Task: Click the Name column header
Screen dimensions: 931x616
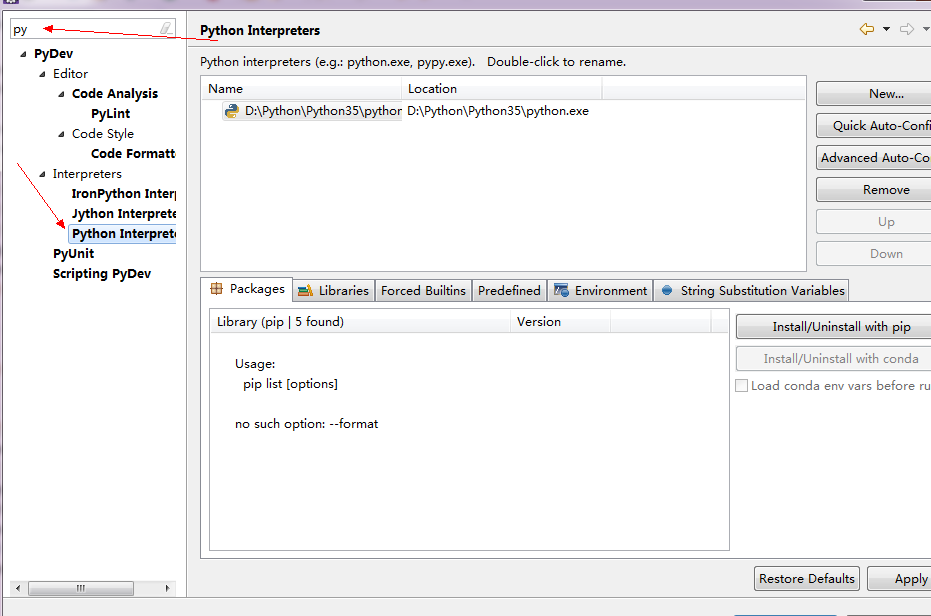Action: click(x=302, y=89)
